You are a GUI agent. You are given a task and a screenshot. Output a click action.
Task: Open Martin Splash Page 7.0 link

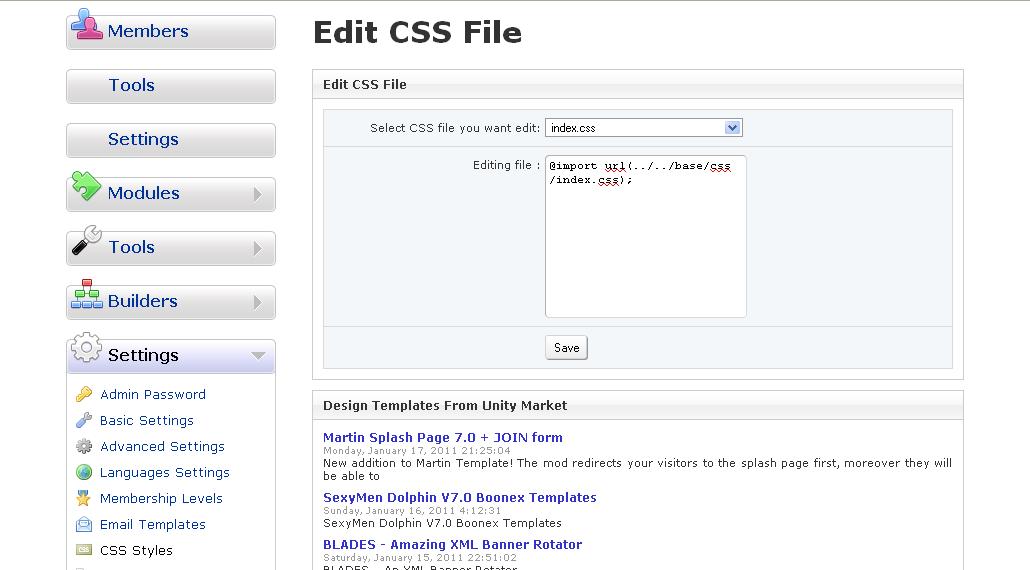(x=442, y=438)
